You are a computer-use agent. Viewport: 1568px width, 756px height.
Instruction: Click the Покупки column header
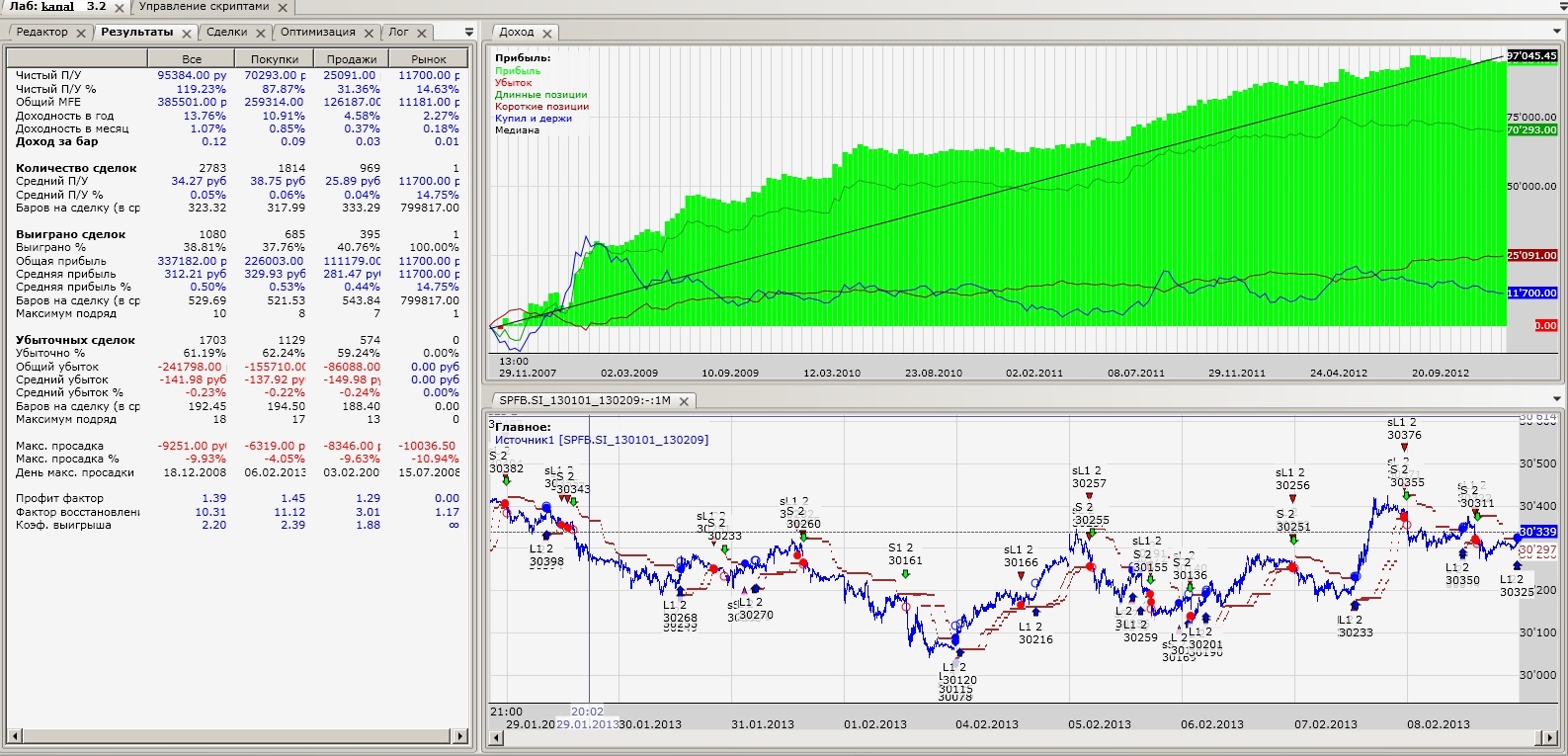[x=275, y=59]
